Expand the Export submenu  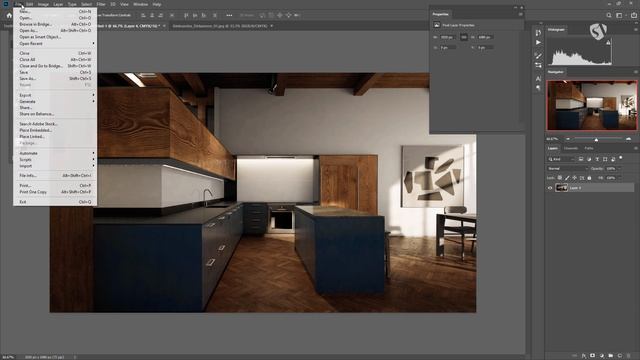tap(56, 95)
